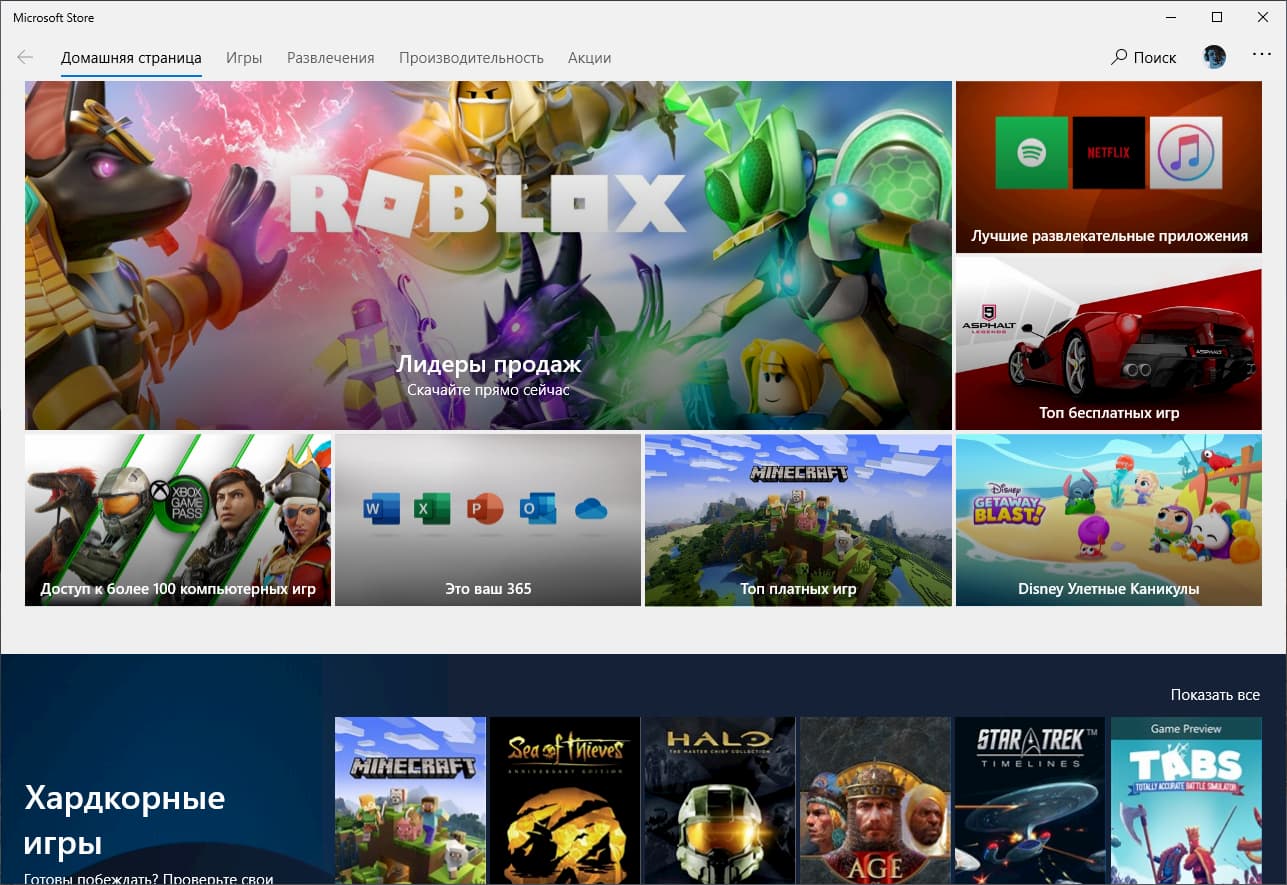This screenshot has height=885, width=1287.
Task: Switch to the Акции tab
Action: (x=589, y=58)
